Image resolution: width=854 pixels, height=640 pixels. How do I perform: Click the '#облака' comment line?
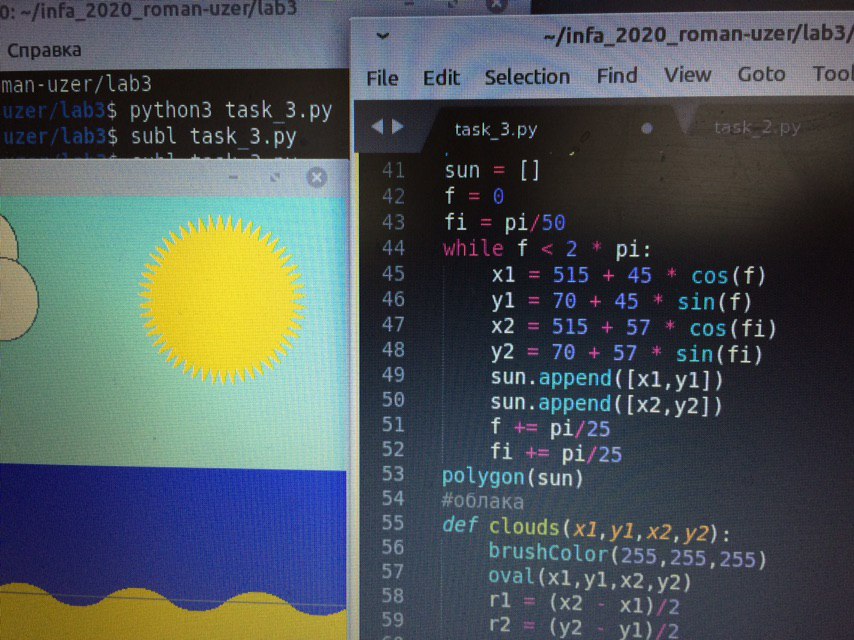point(483,501)
